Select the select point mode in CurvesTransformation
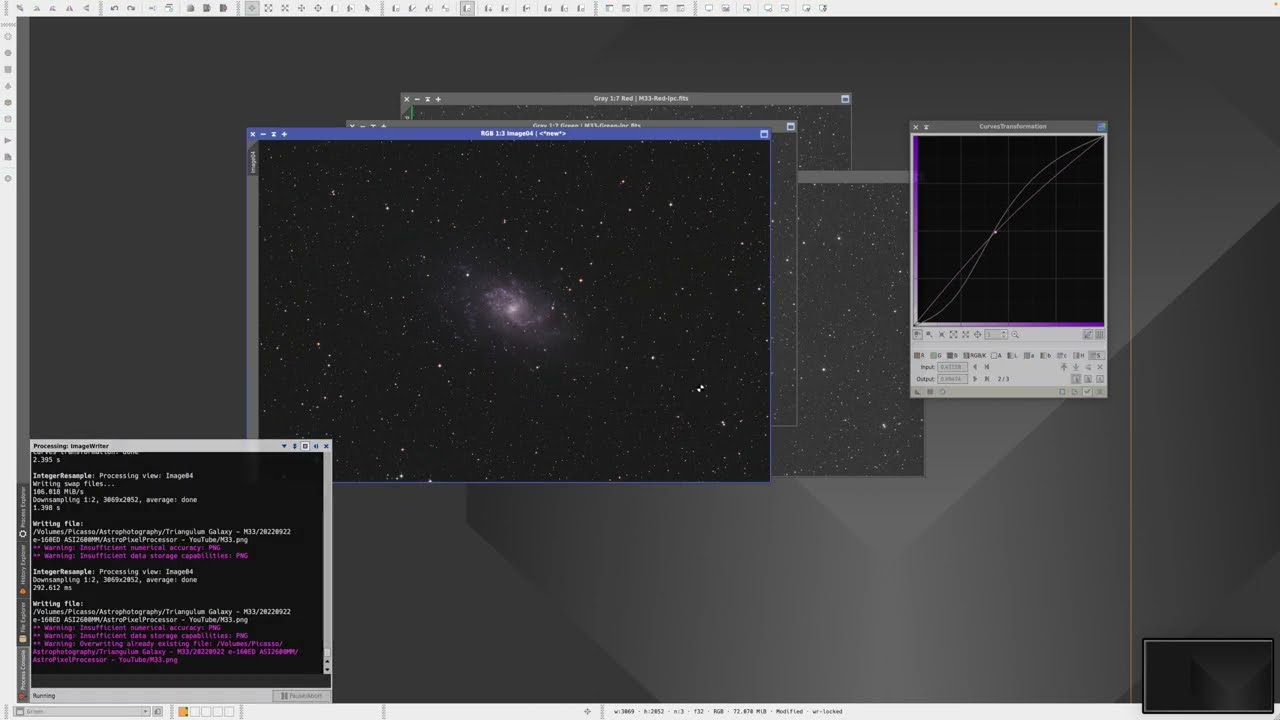 pyautogui.click(x=929, y=334)
